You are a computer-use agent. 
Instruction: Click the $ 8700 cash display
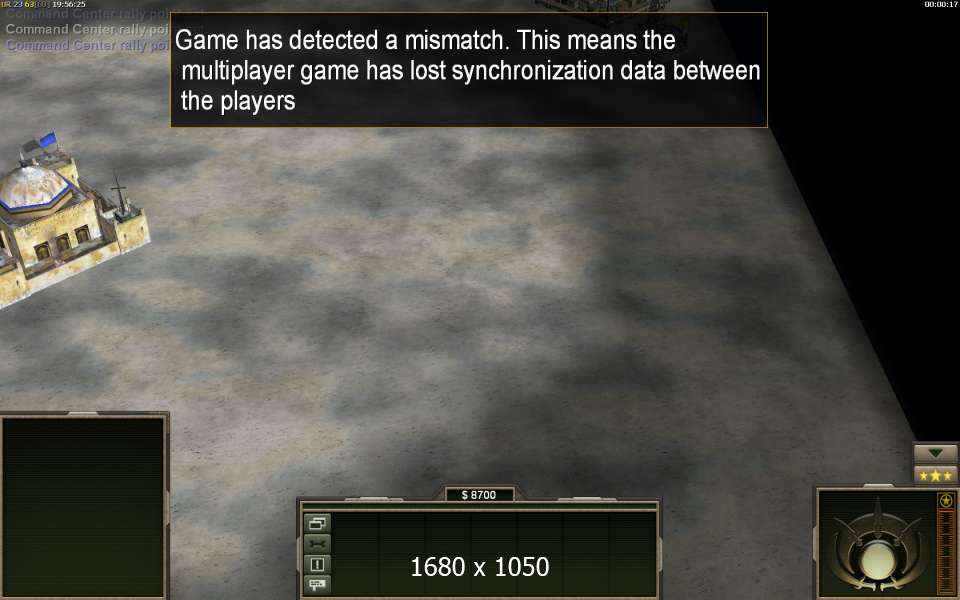[x=479, y=495]
